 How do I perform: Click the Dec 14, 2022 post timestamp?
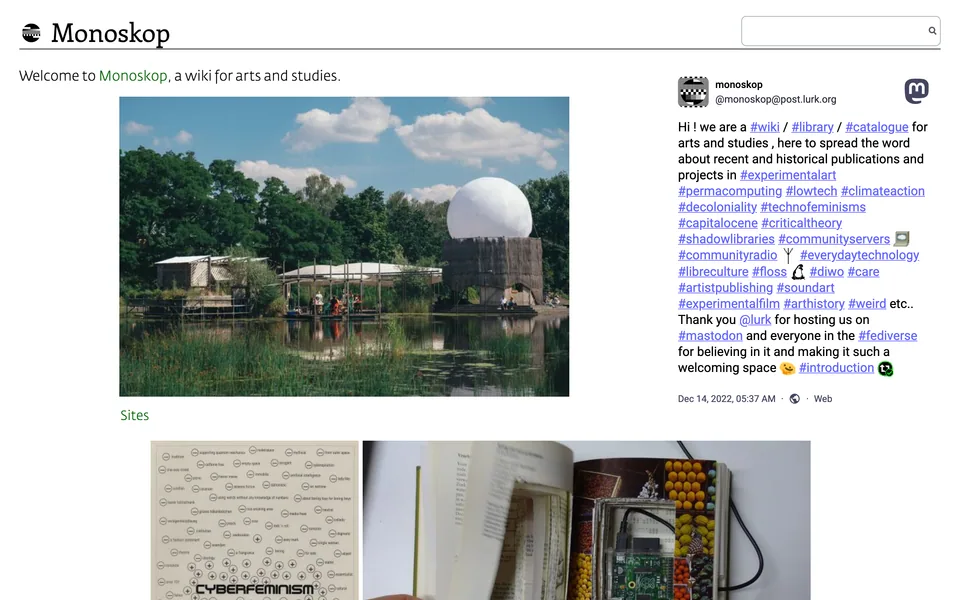pyautogui.click(x=727, y=399)
